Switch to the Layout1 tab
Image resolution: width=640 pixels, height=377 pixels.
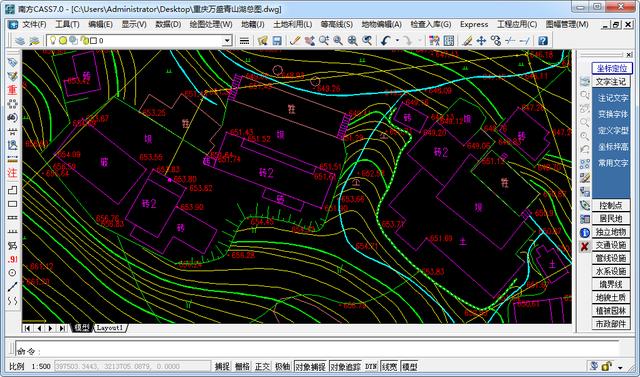[111, 328]
